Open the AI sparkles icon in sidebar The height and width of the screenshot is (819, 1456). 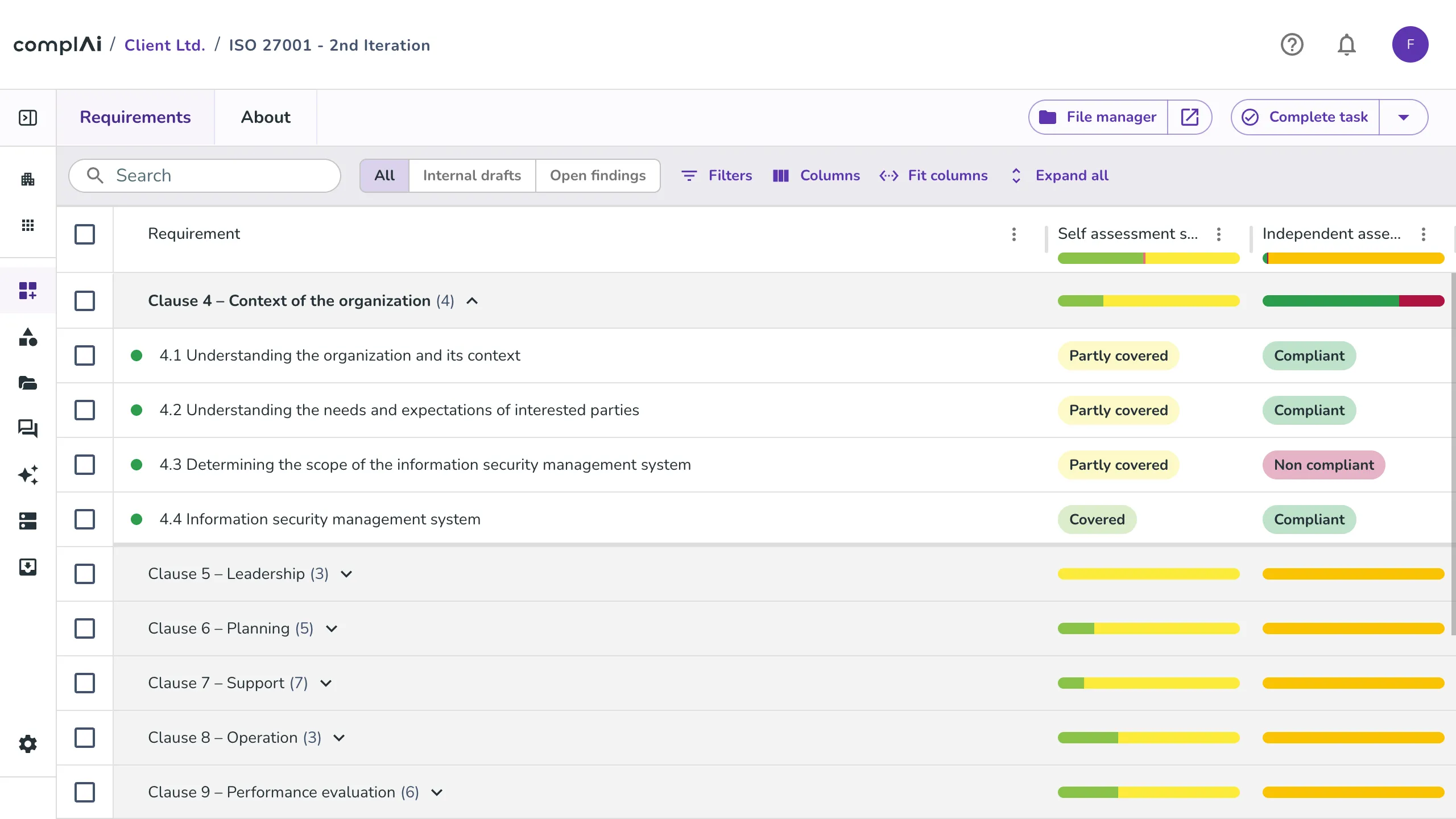tap(28, 474)
